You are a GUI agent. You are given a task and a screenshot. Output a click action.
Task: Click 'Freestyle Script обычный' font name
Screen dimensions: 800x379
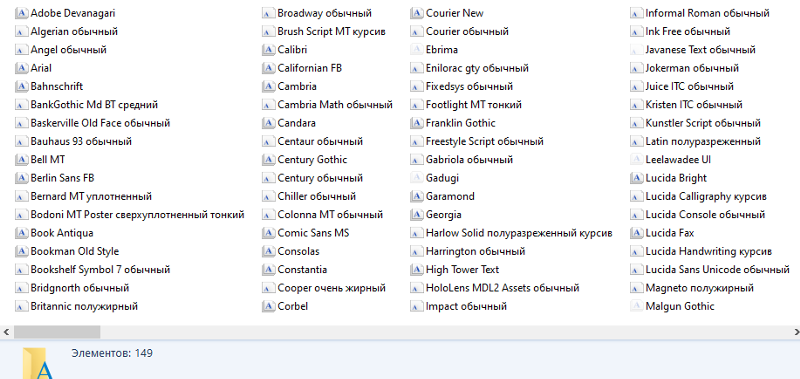485,141
